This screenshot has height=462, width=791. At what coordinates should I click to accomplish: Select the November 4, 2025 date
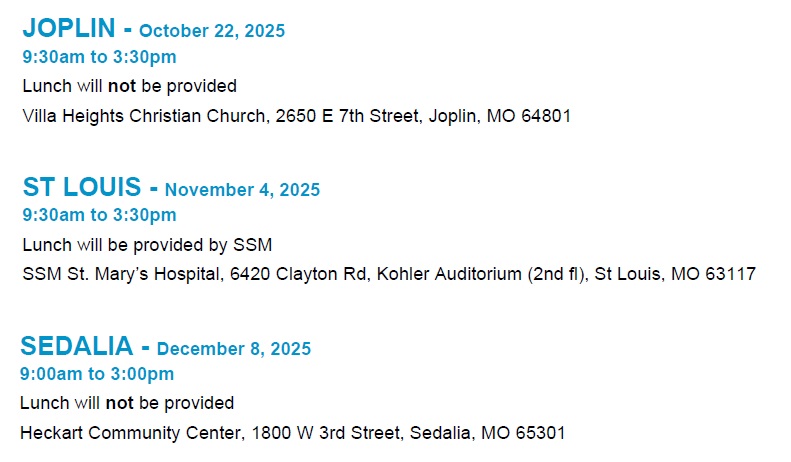(242, 189)
